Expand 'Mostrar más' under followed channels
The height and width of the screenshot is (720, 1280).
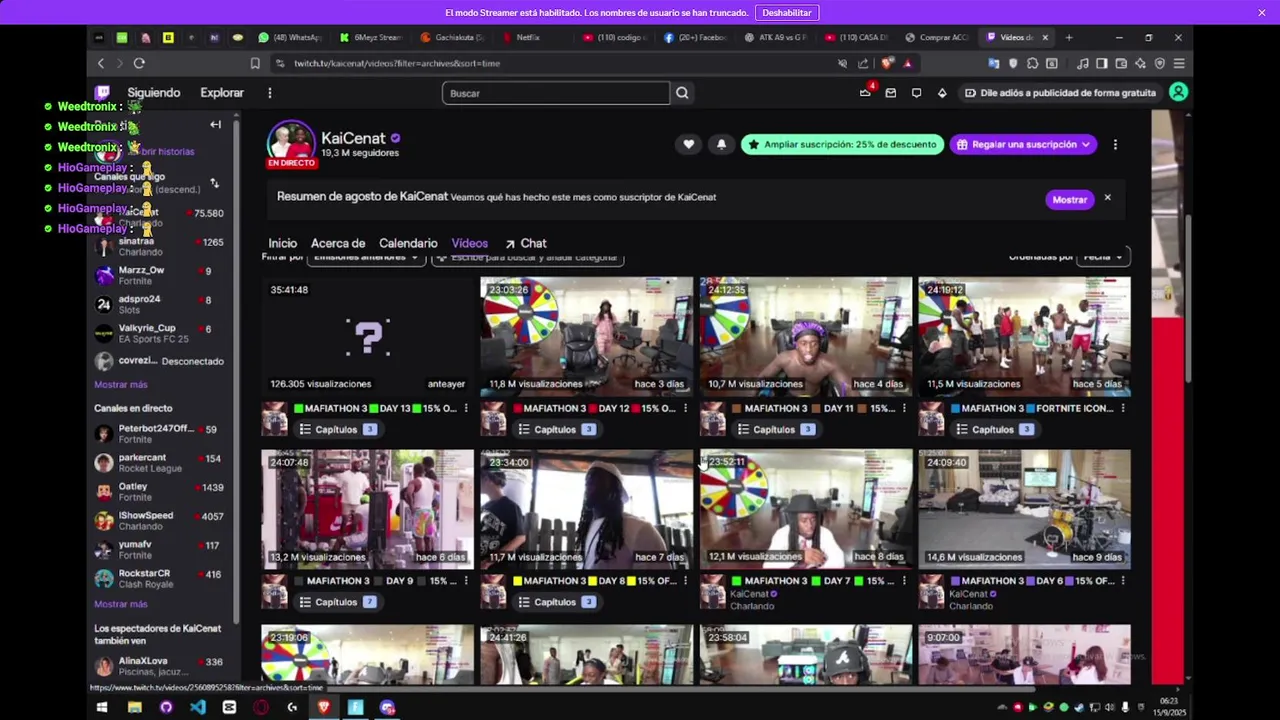120,385
